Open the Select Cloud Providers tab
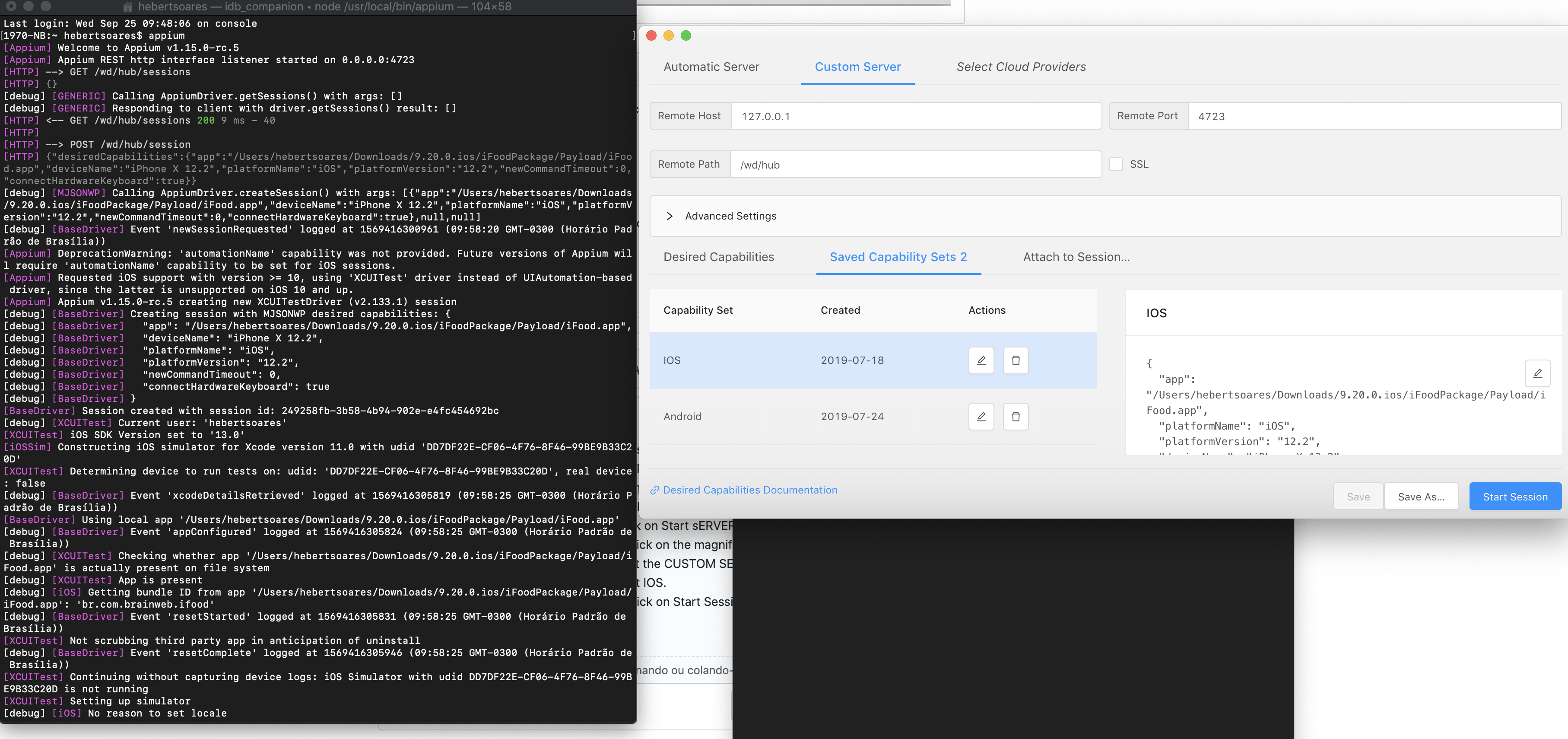The height and width of the screenshot is (739, 1568). coord(1021,67)
